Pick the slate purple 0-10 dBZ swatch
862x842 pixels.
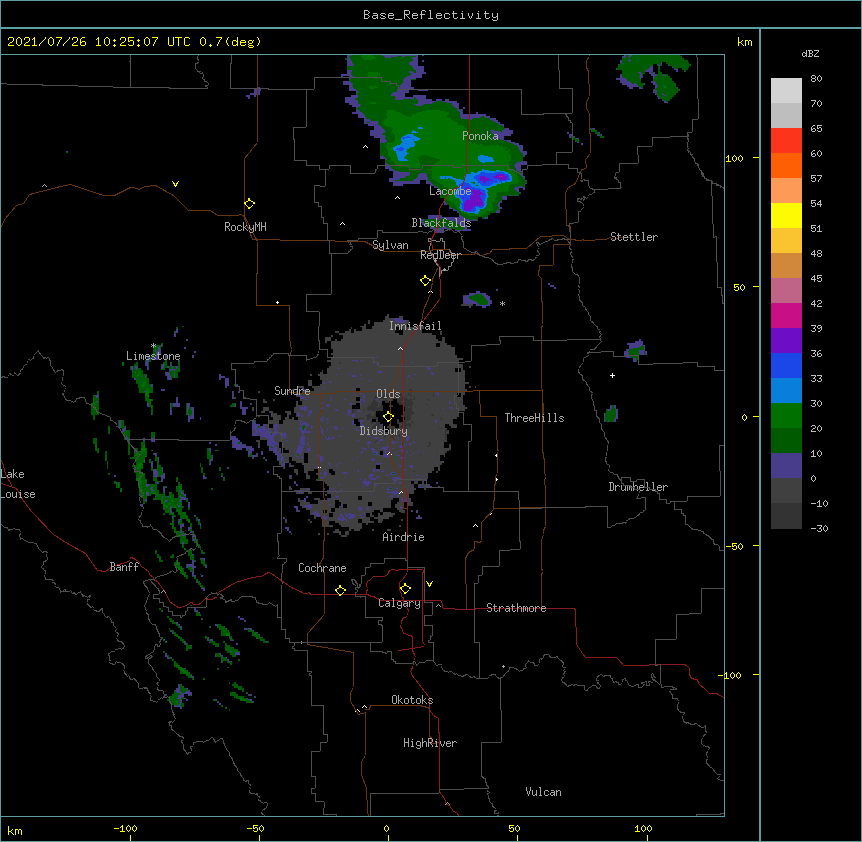[786, 466]
